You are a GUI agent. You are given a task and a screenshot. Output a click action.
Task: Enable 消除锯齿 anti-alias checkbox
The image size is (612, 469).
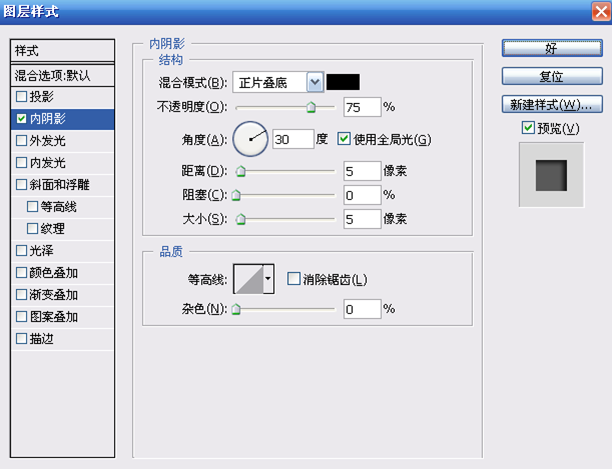[x=294, y=279]
